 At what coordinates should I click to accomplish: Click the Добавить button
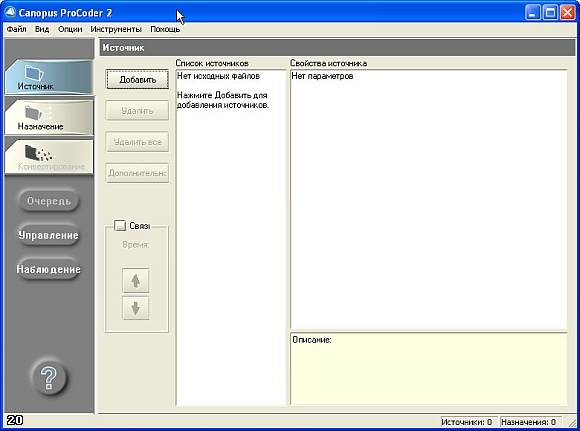[138, 80]
